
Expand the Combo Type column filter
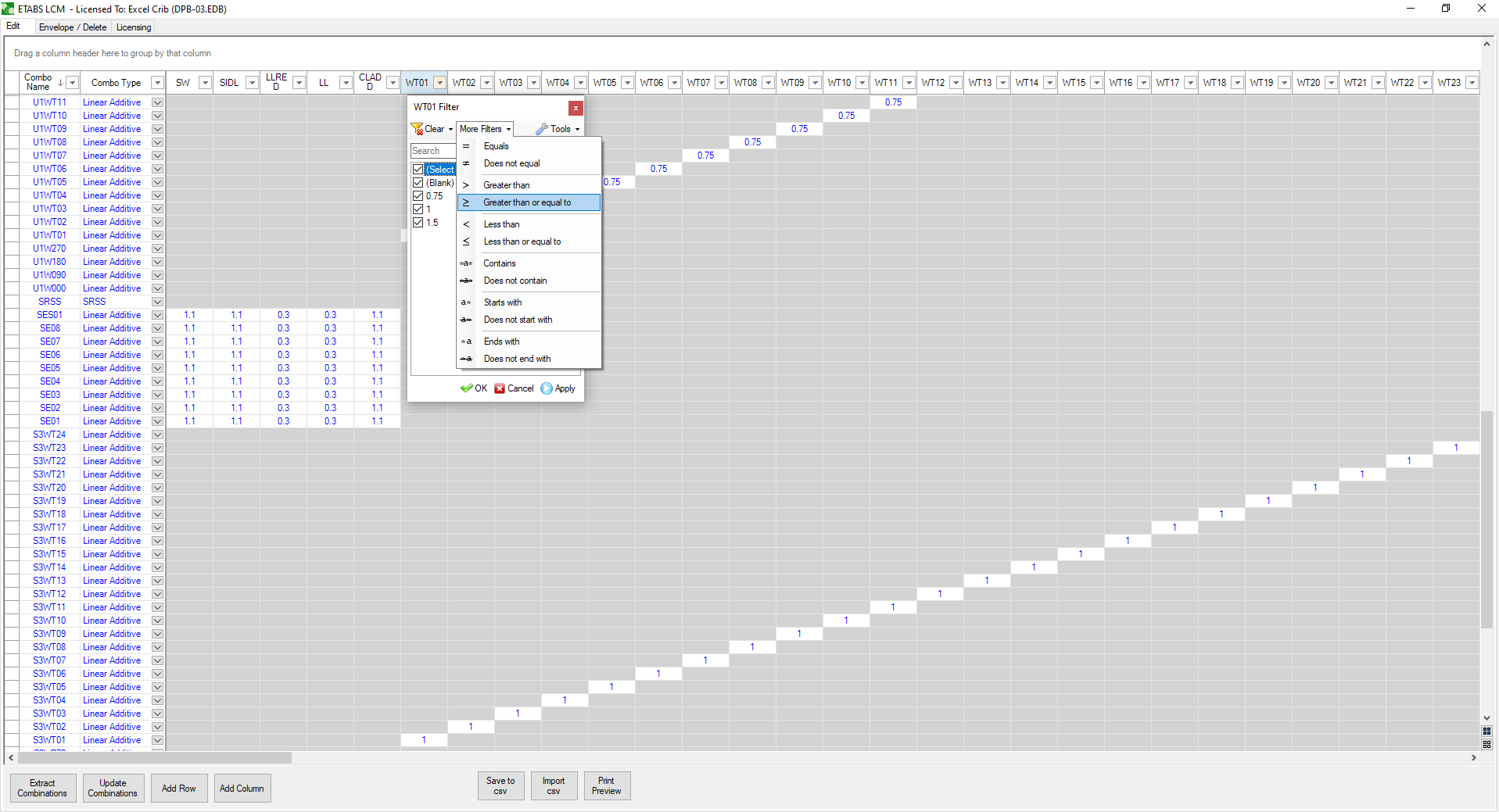(157, 83)
